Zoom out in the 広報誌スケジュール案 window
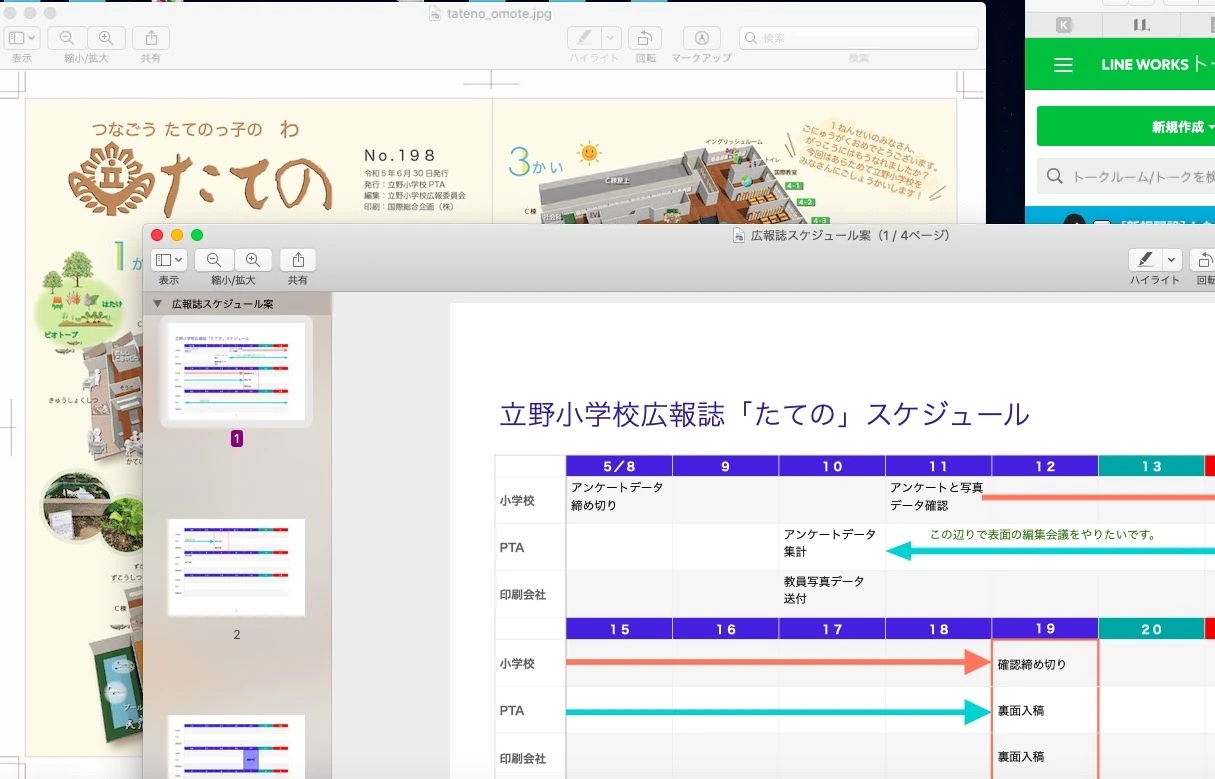1215x779 pixels. tap(214, 260)
